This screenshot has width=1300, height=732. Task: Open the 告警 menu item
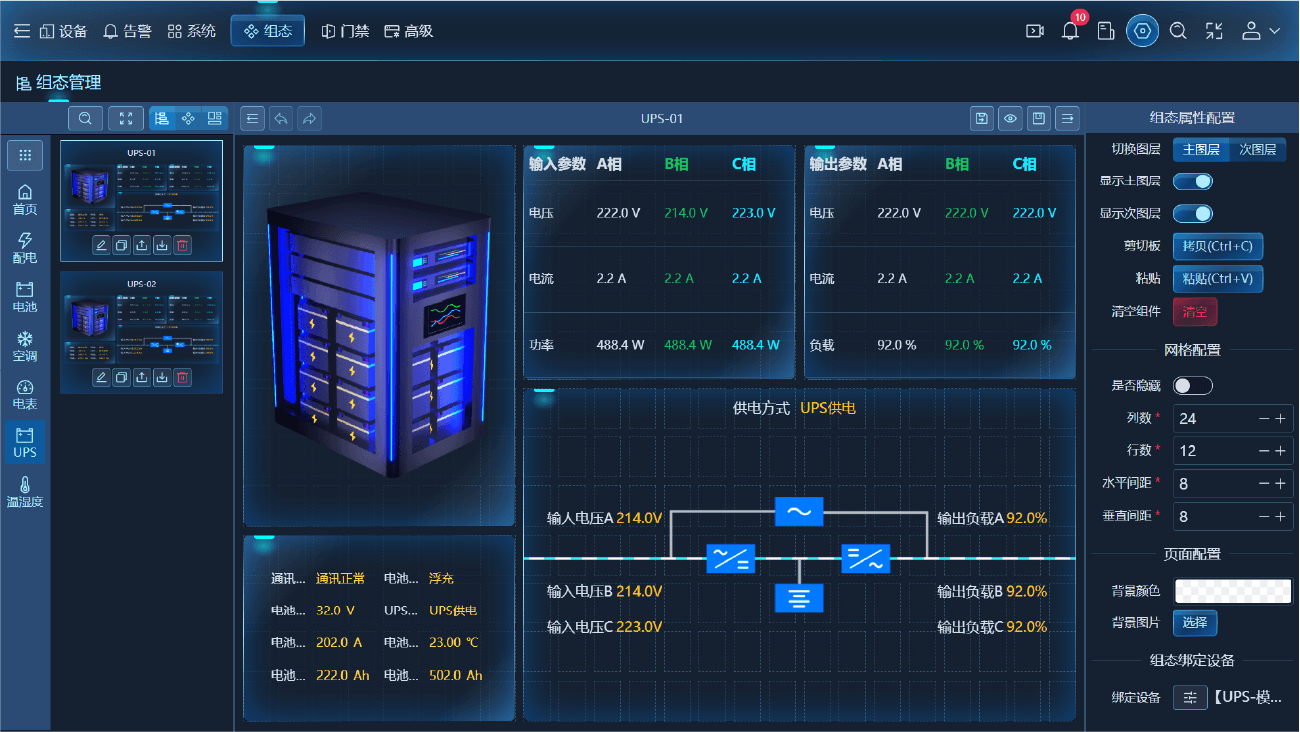[127, 31]
